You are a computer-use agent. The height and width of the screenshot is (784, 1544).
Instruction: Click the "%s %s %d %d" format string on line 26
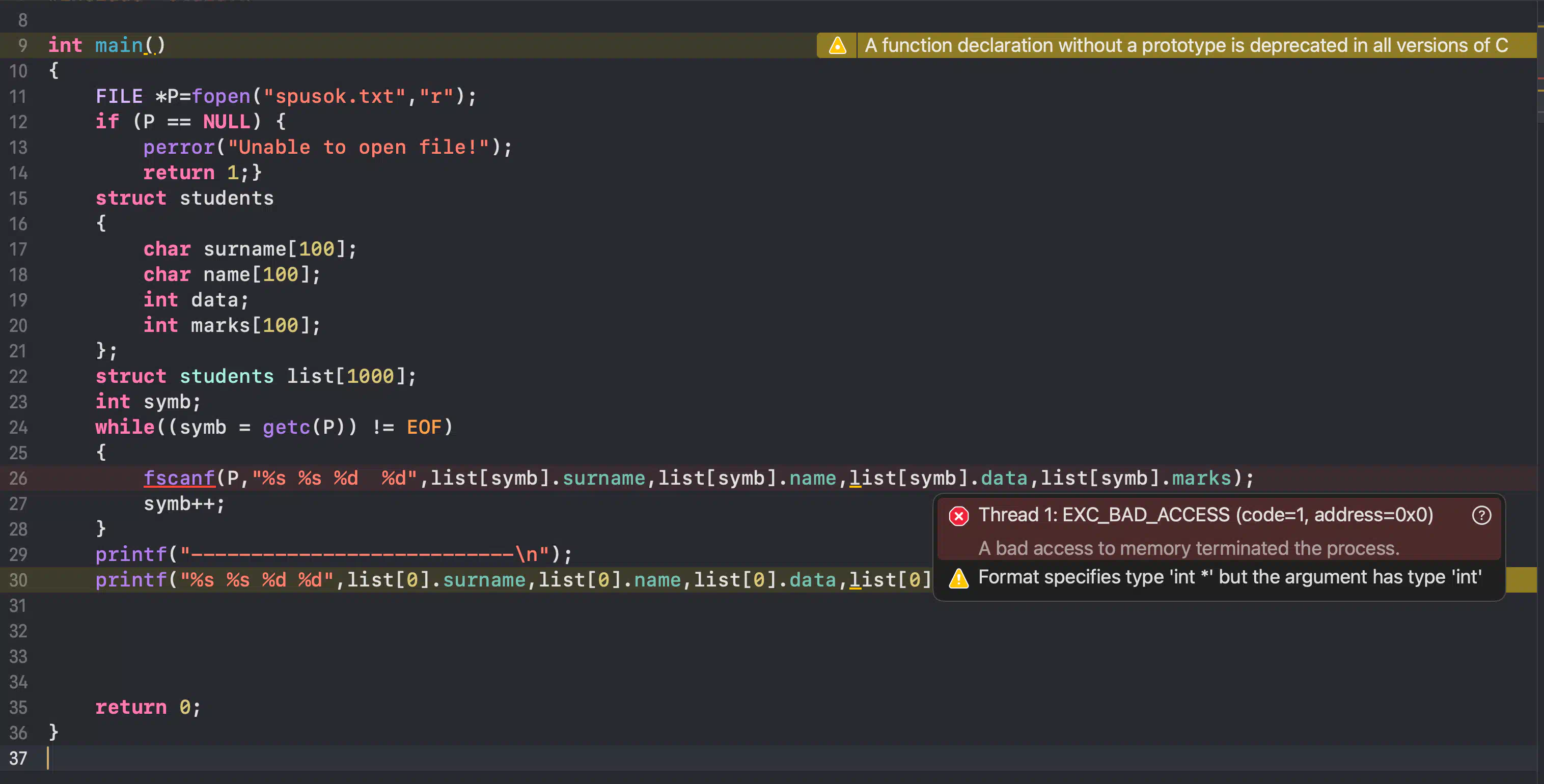click(x=335, y=479)
